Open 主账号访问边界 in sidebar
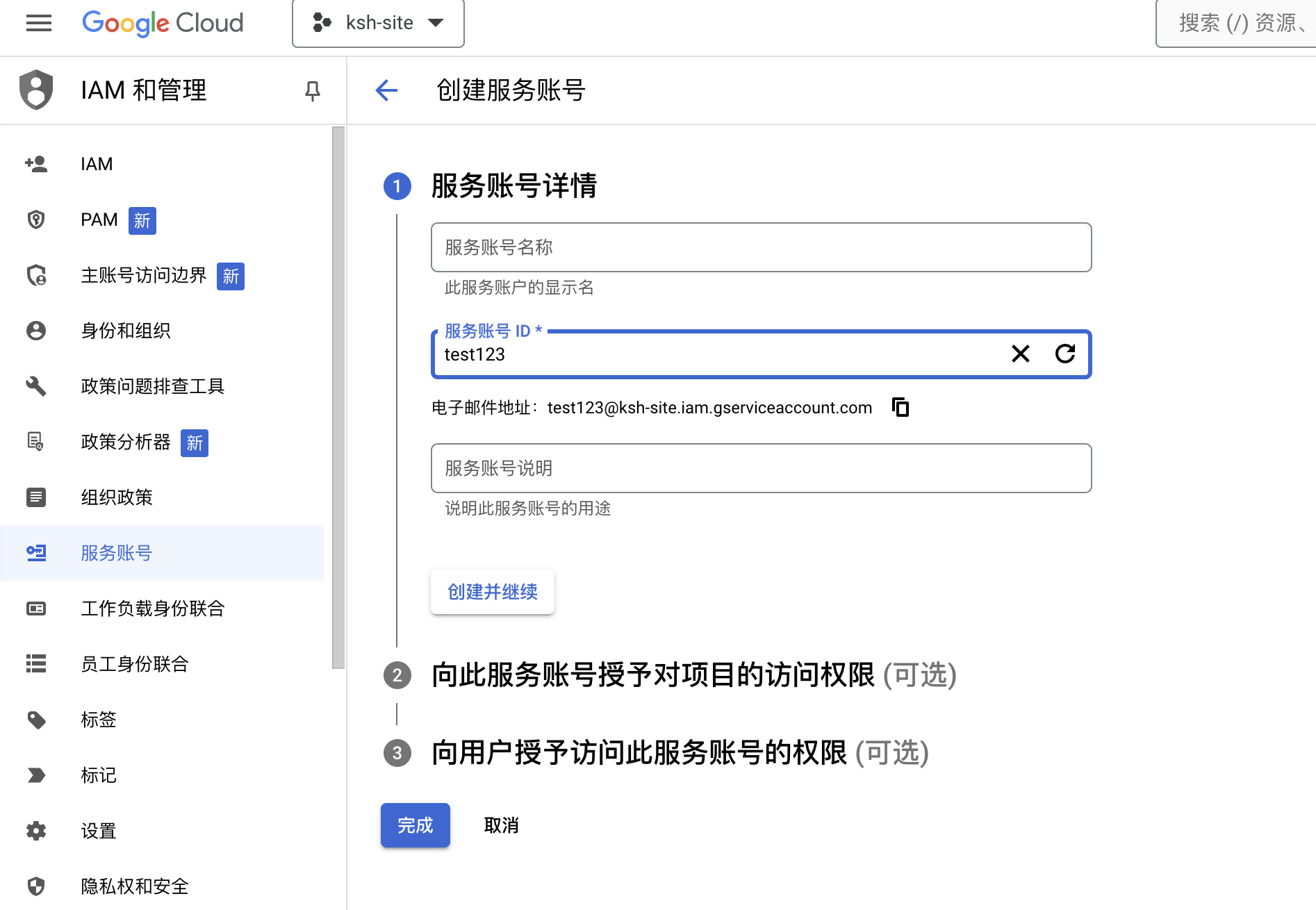The width and height of the screenshot is (1316, 910). [x=162, y=275]
